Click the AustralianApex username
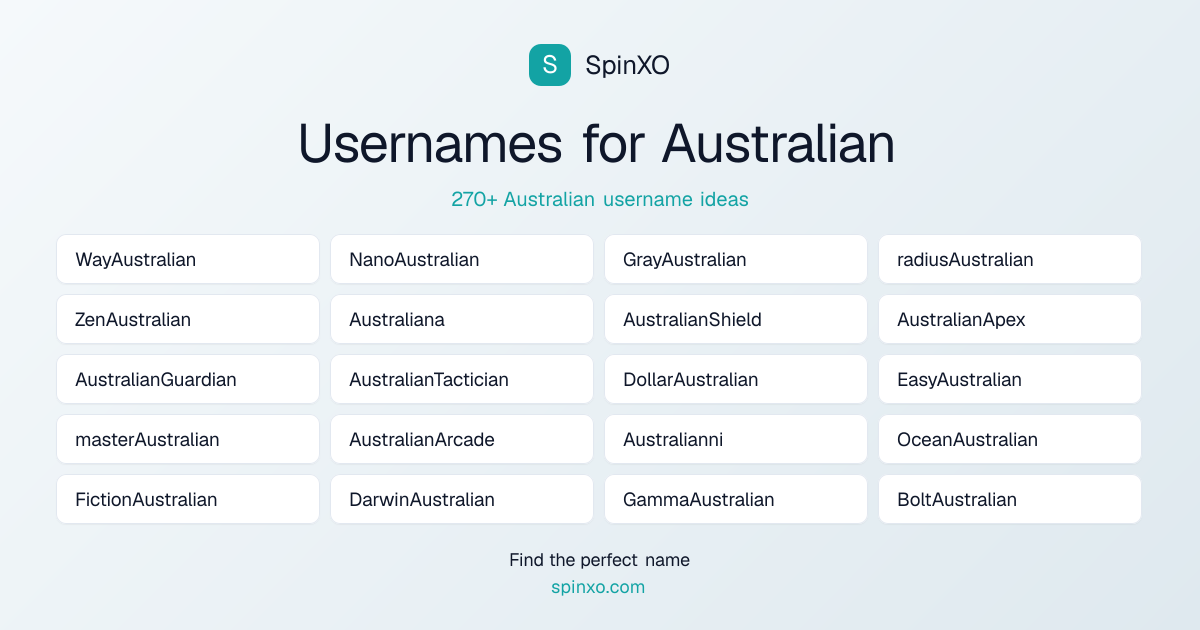 [x=1010, y=319]
